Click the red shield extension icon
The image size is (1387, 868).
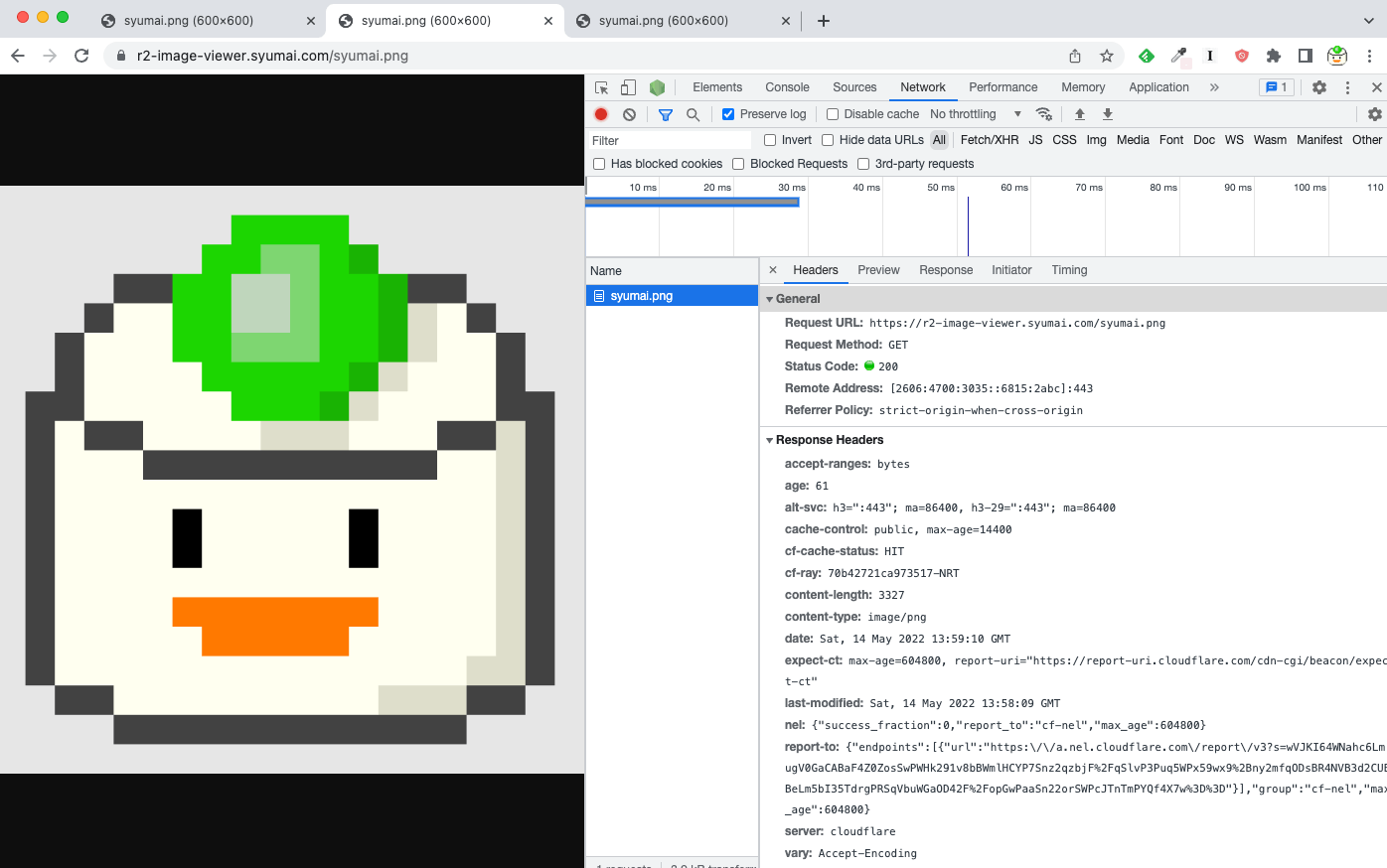(x=1242, y=56)
